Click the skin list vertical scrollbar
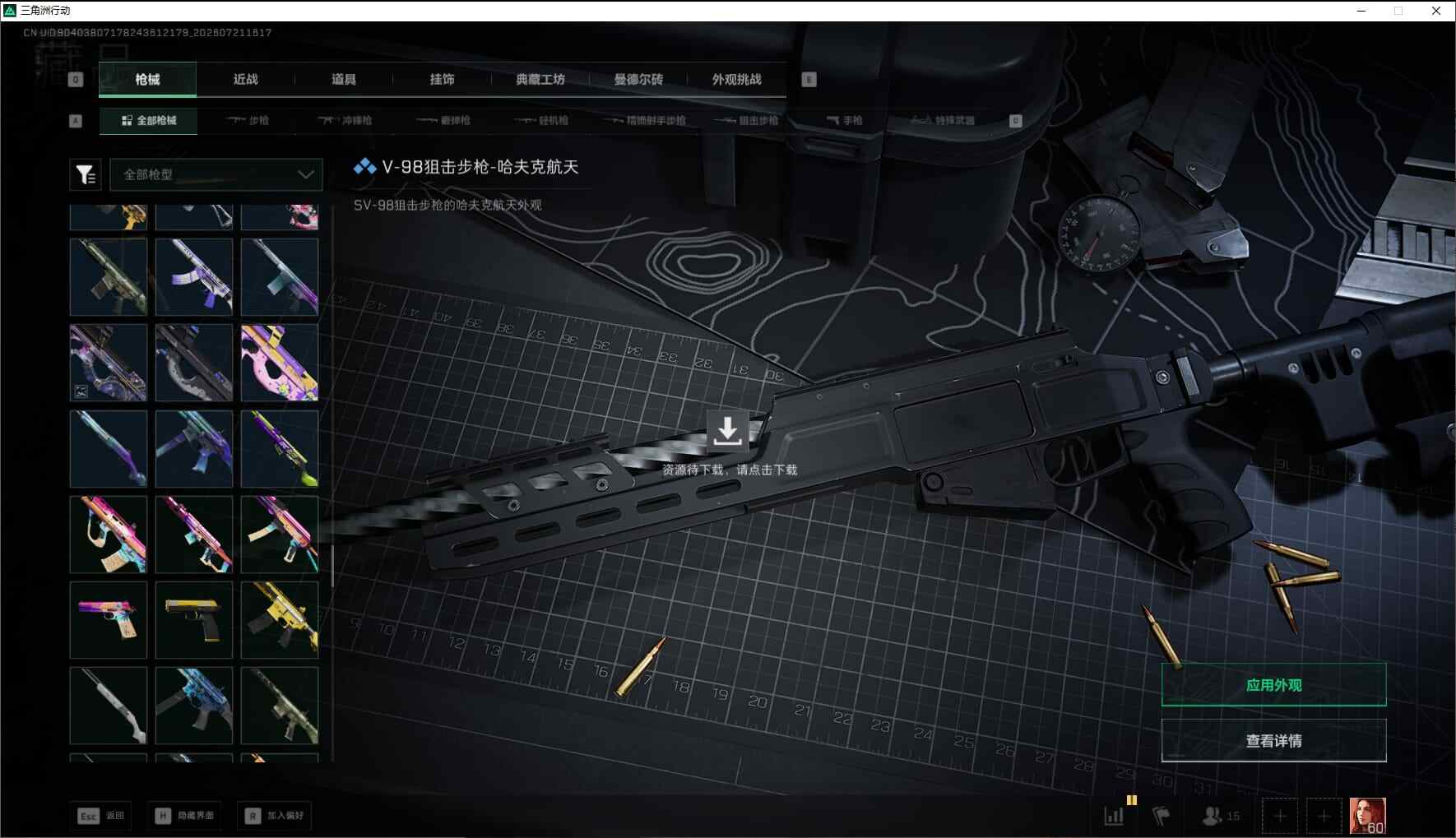The width and height of the screenshot is (1456, 838). 332,566
